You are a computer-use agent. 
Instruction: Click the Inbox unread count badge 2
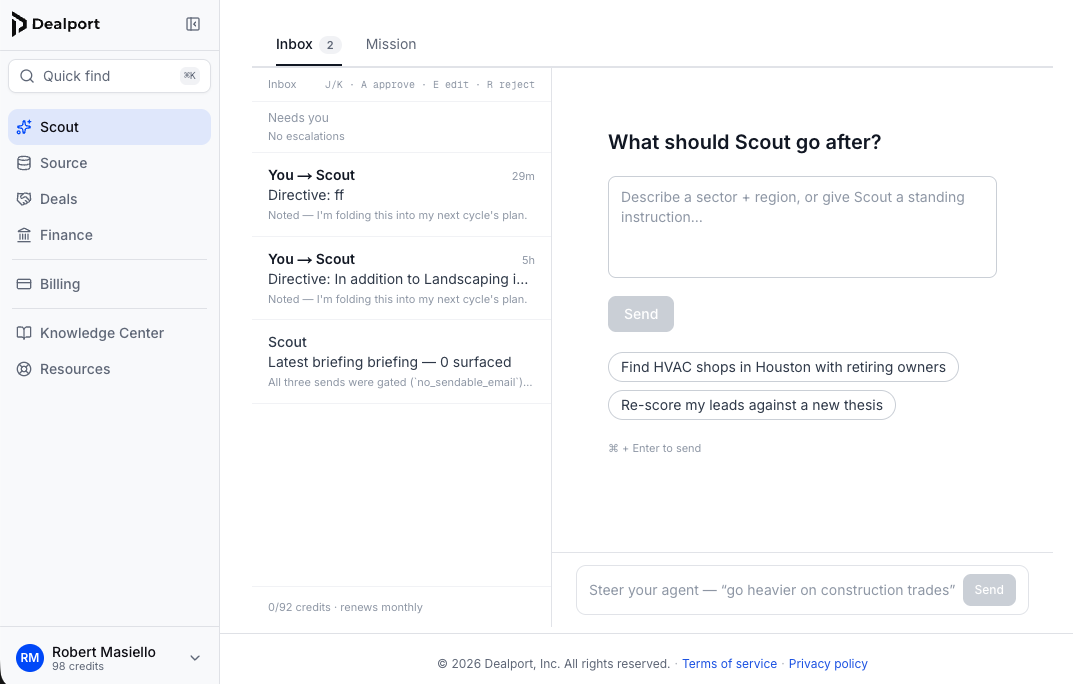pos(330,45)
